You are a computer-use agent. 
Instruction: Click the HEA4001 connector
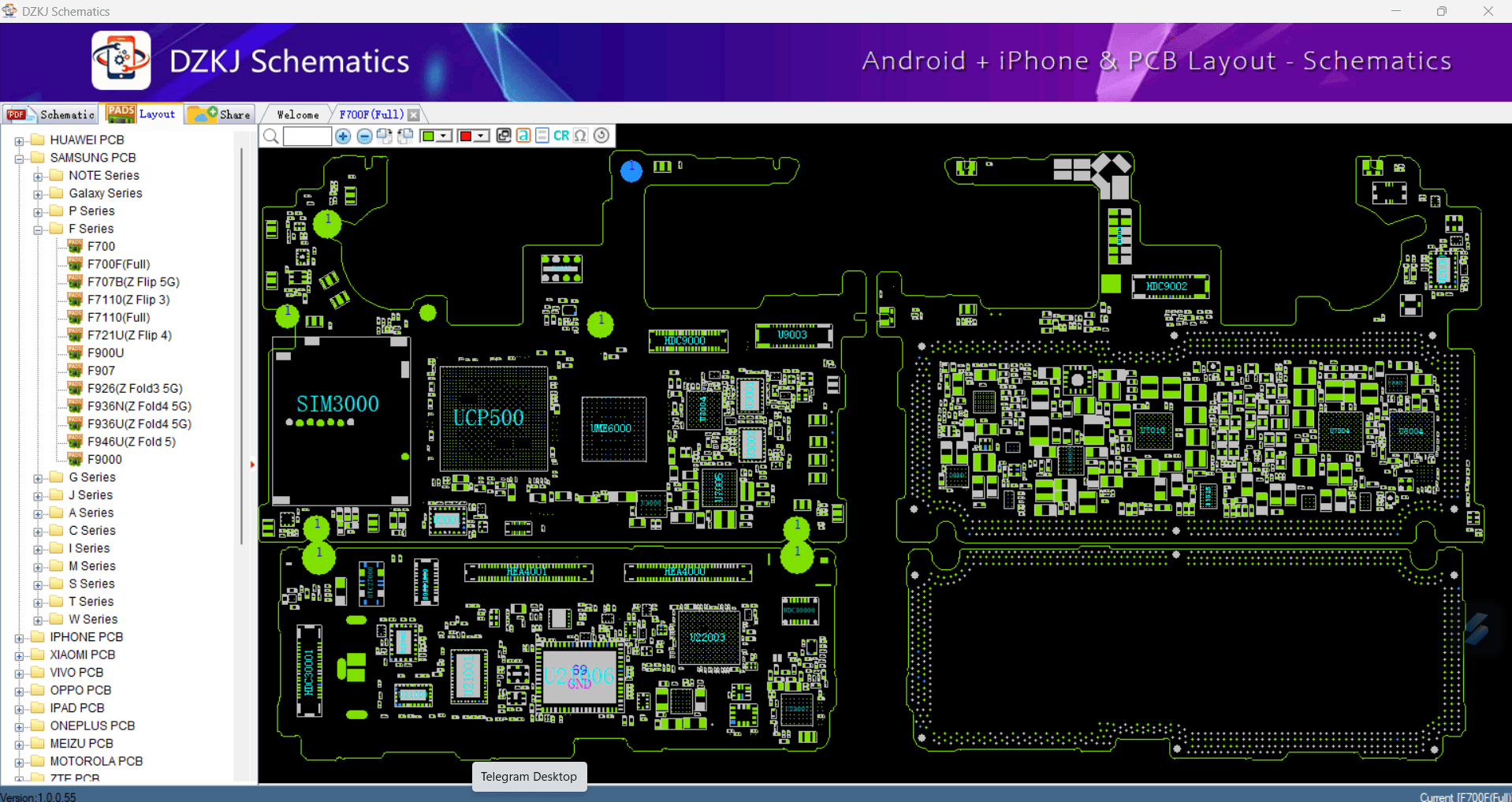[528, 572]
